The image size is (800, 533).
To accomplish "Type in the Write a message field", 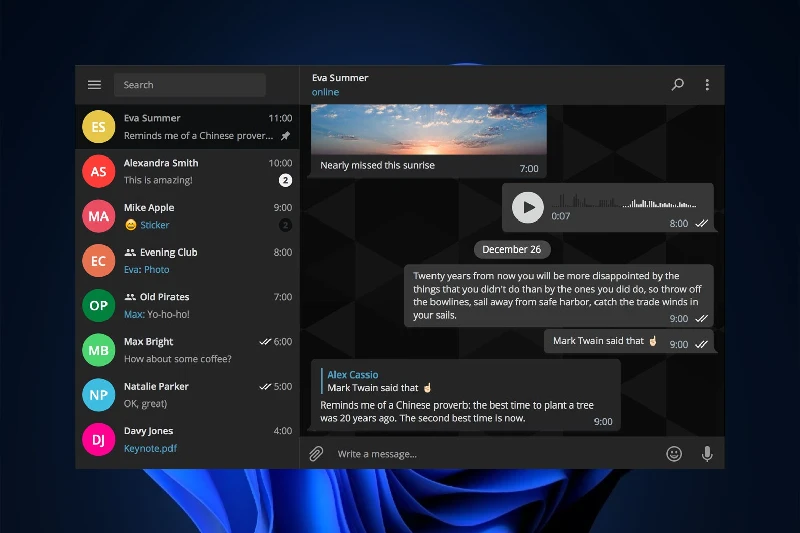I will pos(490,454).
